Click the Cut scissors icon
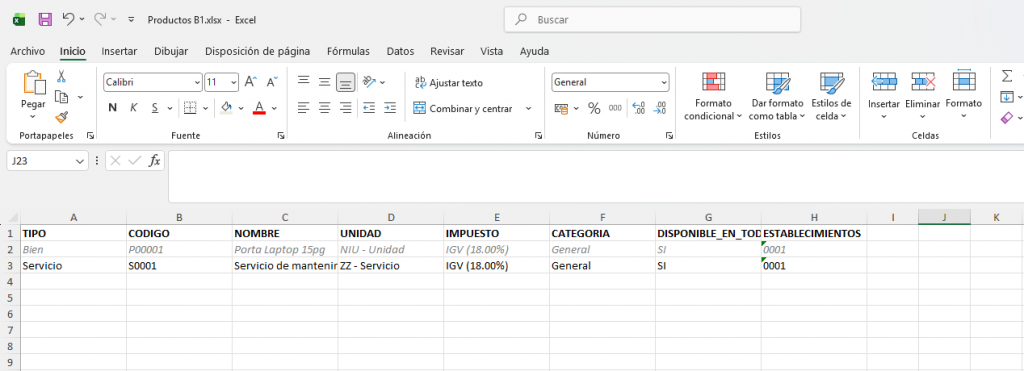1024x371 pixels. [x=61, y=76]
